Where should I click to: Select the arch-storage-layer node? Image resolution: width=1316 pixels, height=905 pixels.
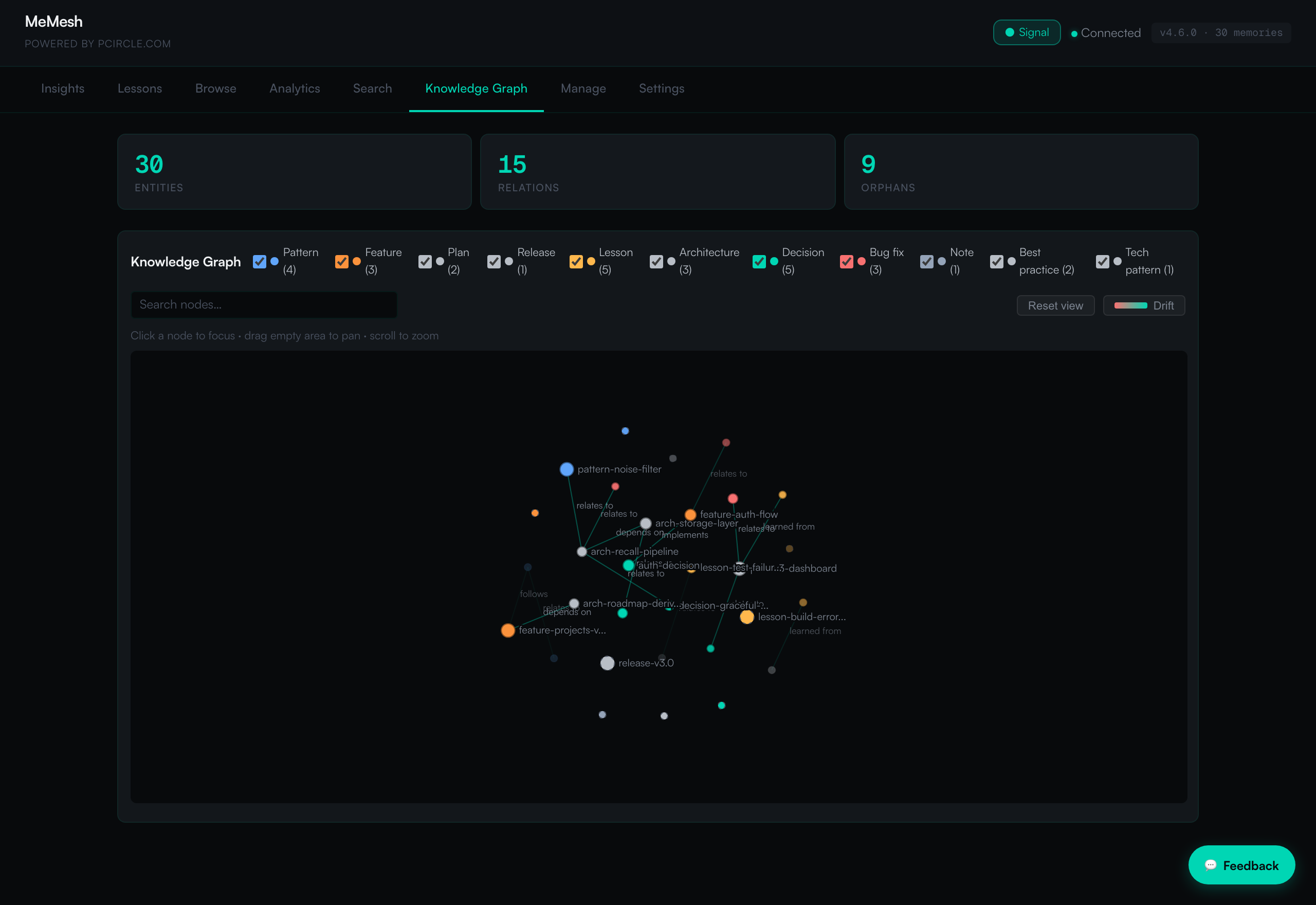tap(646, 523)
